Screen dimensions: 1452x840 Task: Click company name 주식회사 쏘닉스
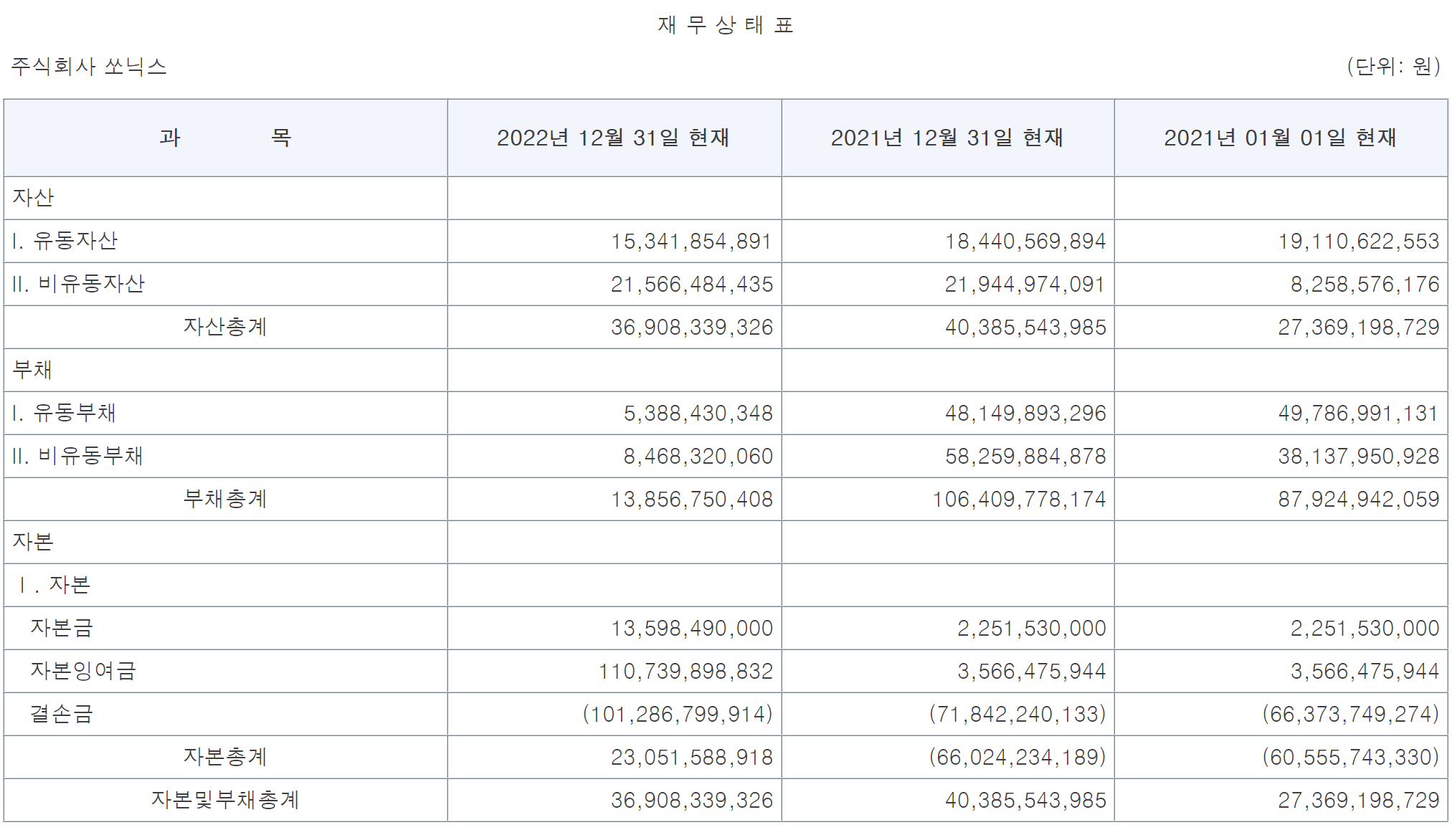tap(89, 67)
